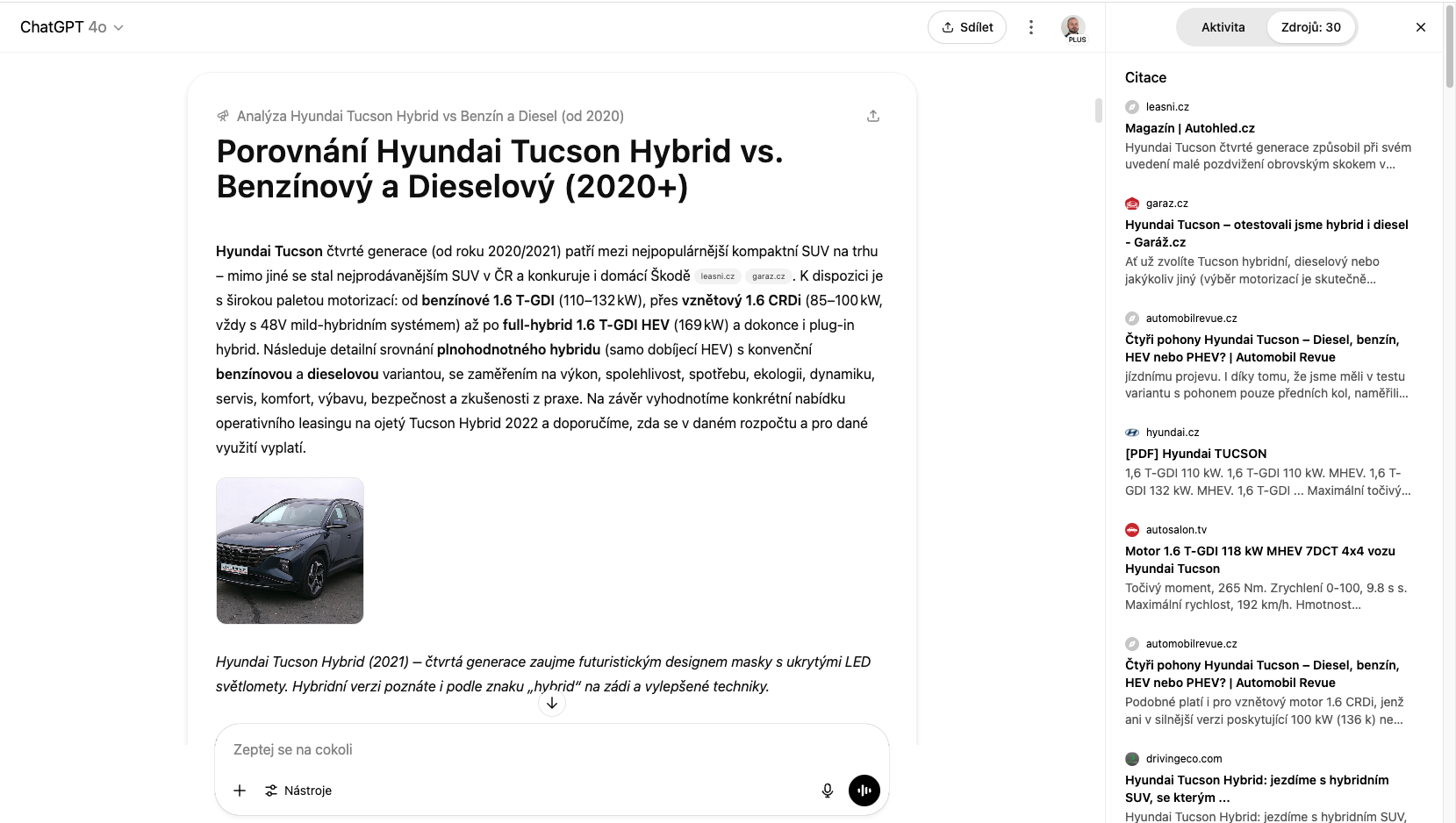Click the 'autosalon.tv' source domain text
This screenshot has width=1456, height=823.
pos(1176,530)
